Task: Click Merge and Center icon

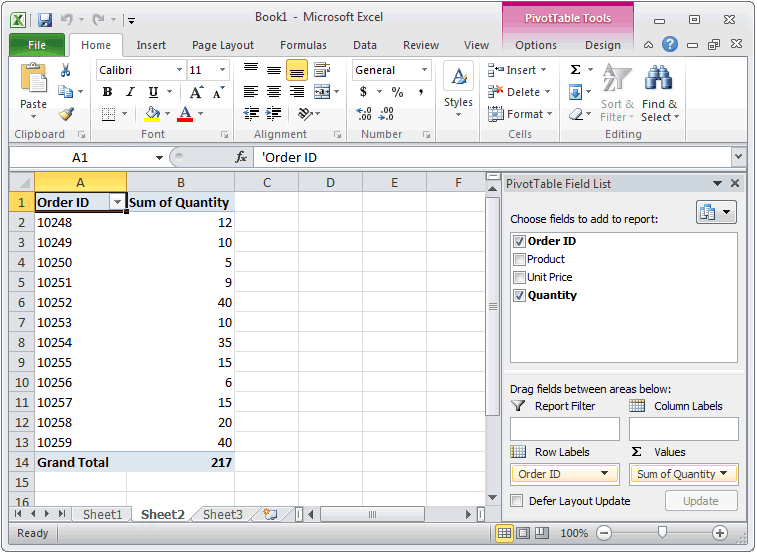Action: tap(322, 91)
